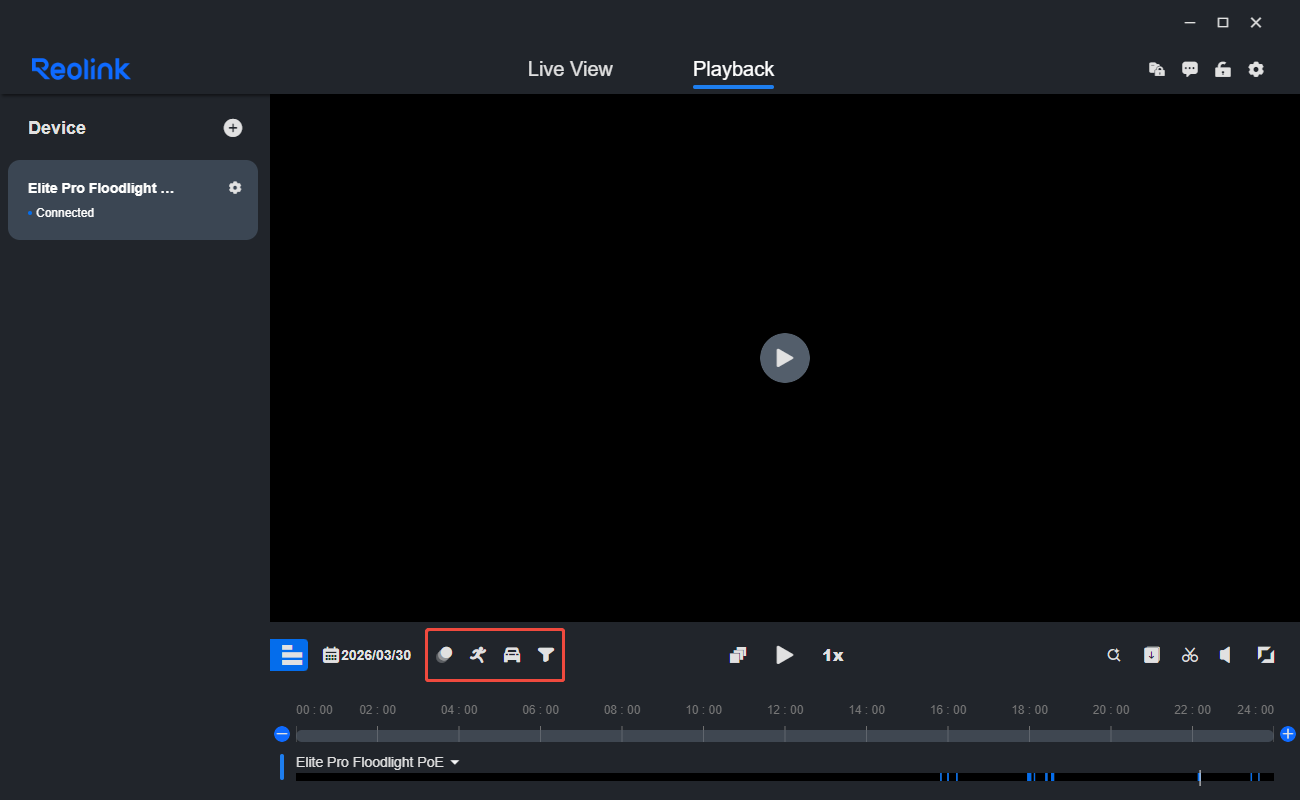Open the calendar date picker icon
Image resolution: width=1300 pixels, height=800 pixels.
(x=330, y=654)
